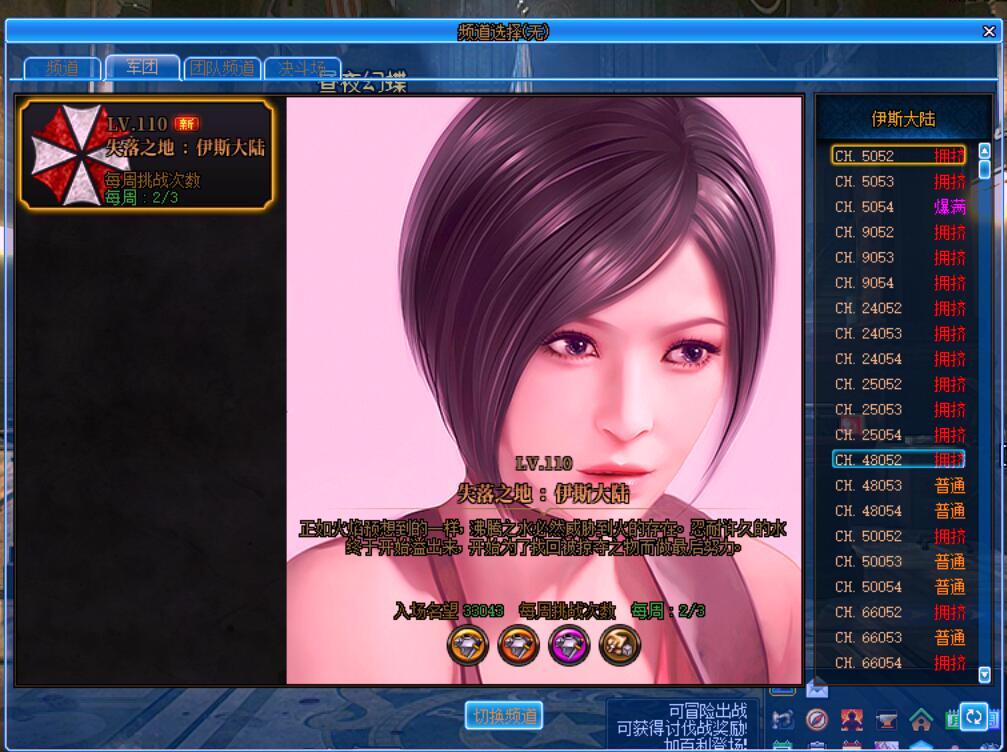Click the channel list scrollbar thumb

(984, 169)
